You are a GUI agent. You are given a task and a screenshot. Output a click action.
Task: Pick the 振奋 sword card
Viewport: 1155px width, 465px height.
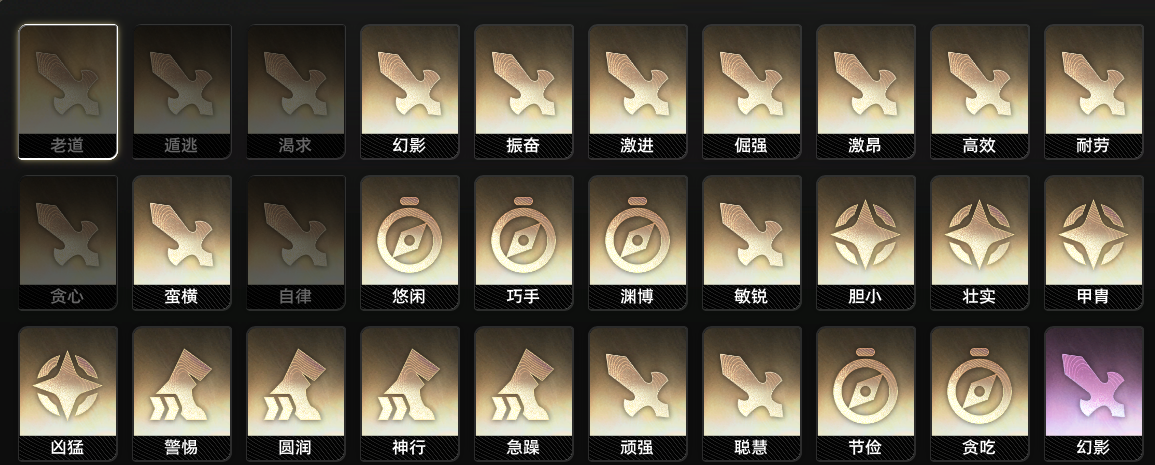click(524, 91)
